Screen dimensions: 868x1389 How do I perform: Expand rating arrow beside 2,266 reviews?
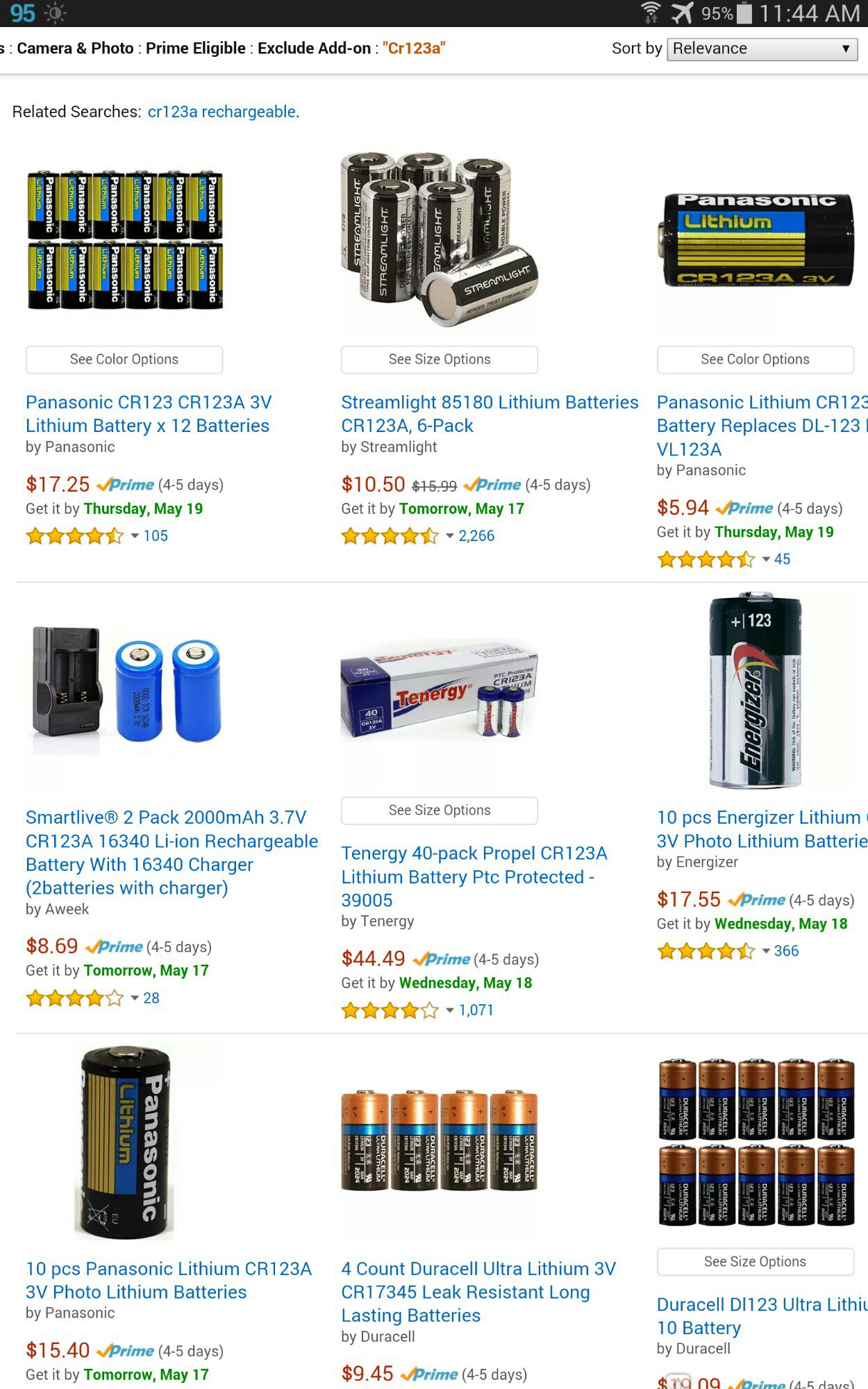(x=450, y=535)
